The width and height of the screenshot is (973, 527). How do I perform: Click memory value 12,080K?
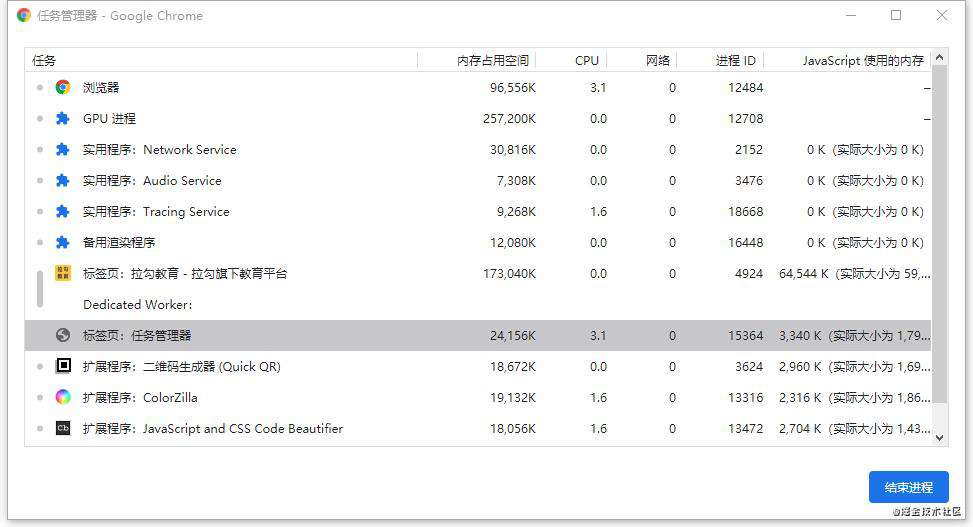513,243
